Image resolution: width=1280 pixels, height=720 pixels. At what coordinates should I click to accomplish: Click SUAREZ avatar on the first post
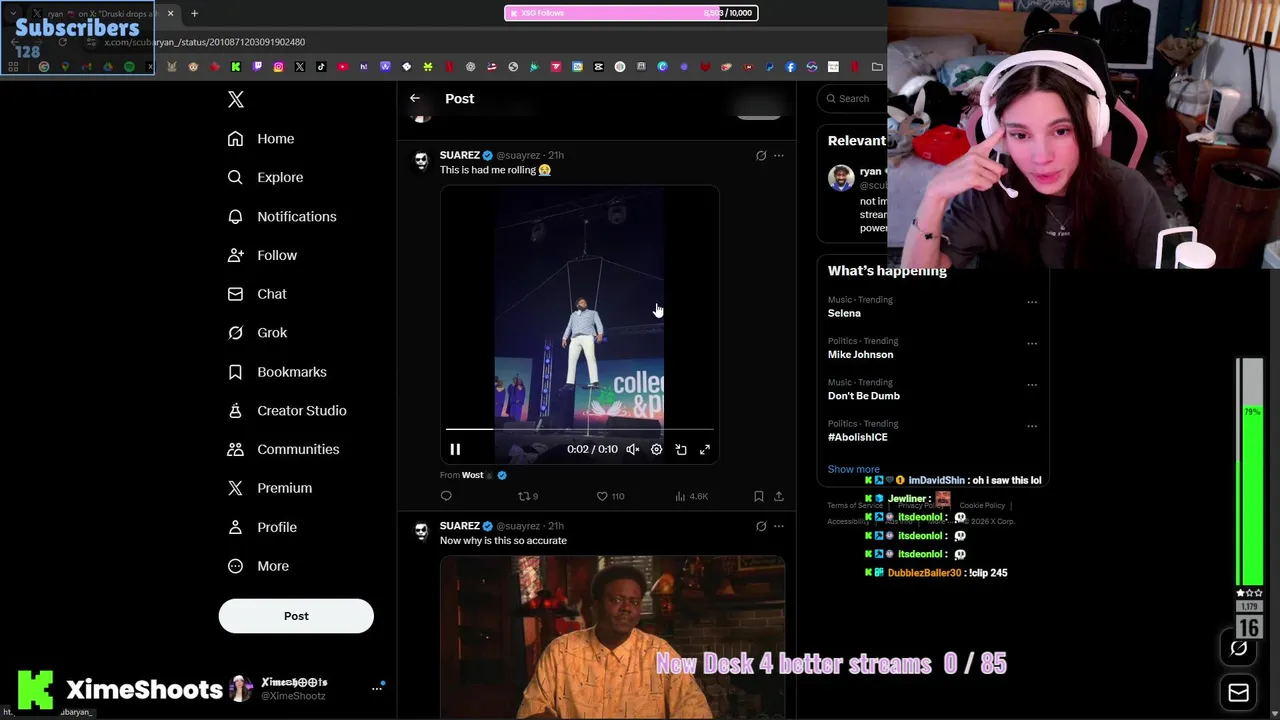[x=421, y=160]
